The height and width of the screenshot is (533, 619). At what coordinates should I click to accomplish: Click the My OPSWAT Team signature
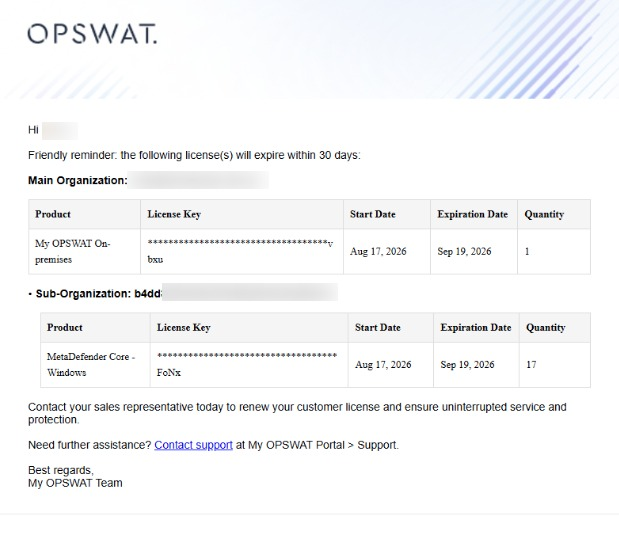point(75,483)
